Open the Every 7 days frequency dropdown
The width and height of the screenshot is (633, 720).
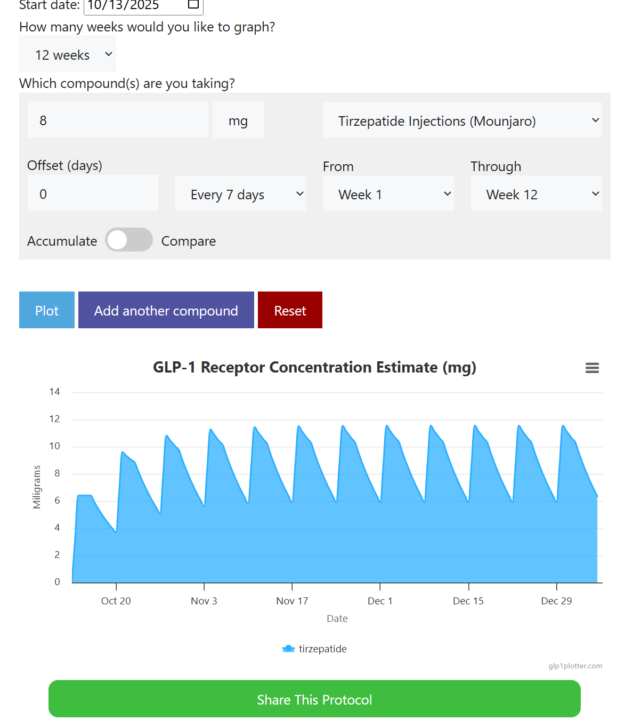pos(241,194)
